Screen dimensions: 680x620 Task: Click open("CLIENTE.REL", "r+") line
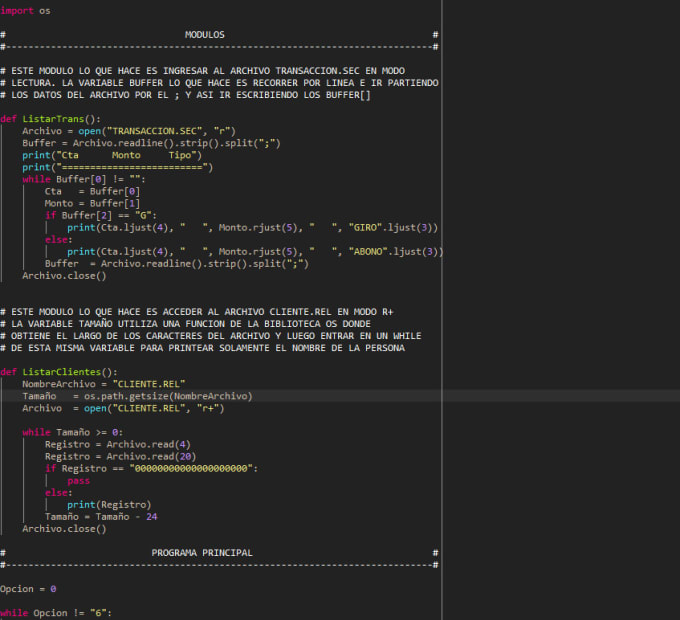(x=123, y=408)
